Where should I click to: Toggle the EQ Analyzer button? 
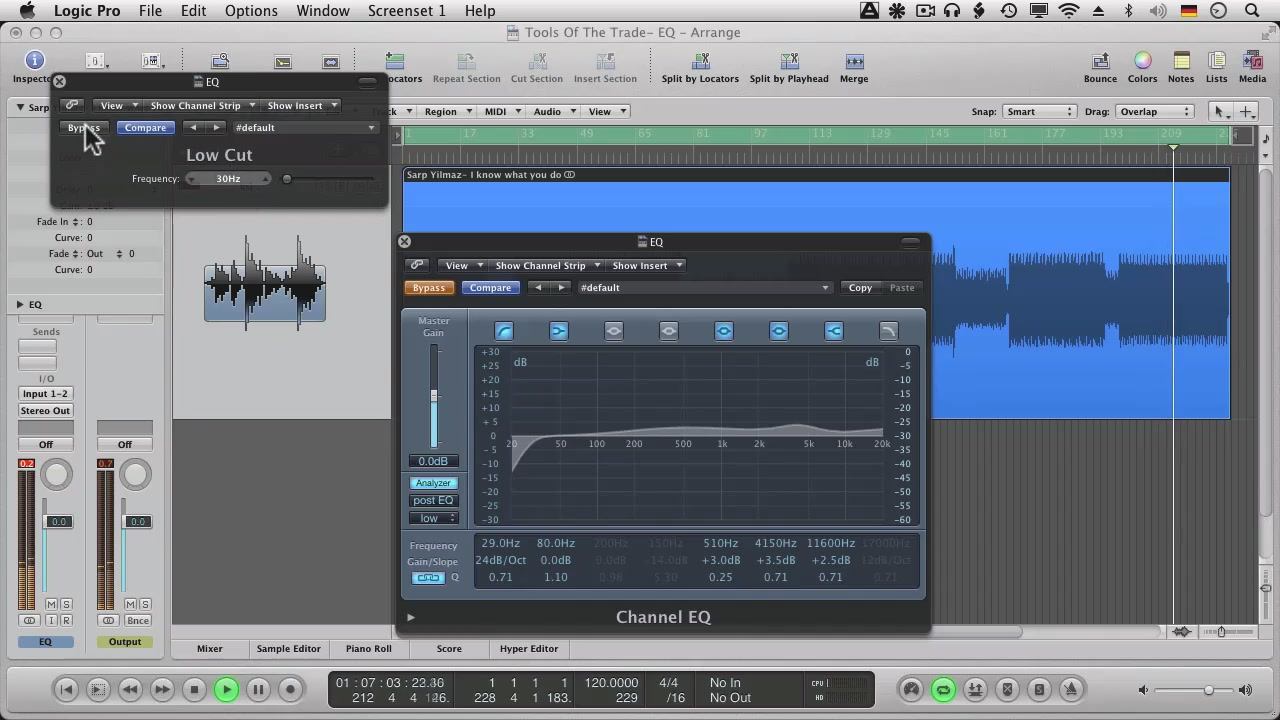pyautogui.click(x=433, y=483)
